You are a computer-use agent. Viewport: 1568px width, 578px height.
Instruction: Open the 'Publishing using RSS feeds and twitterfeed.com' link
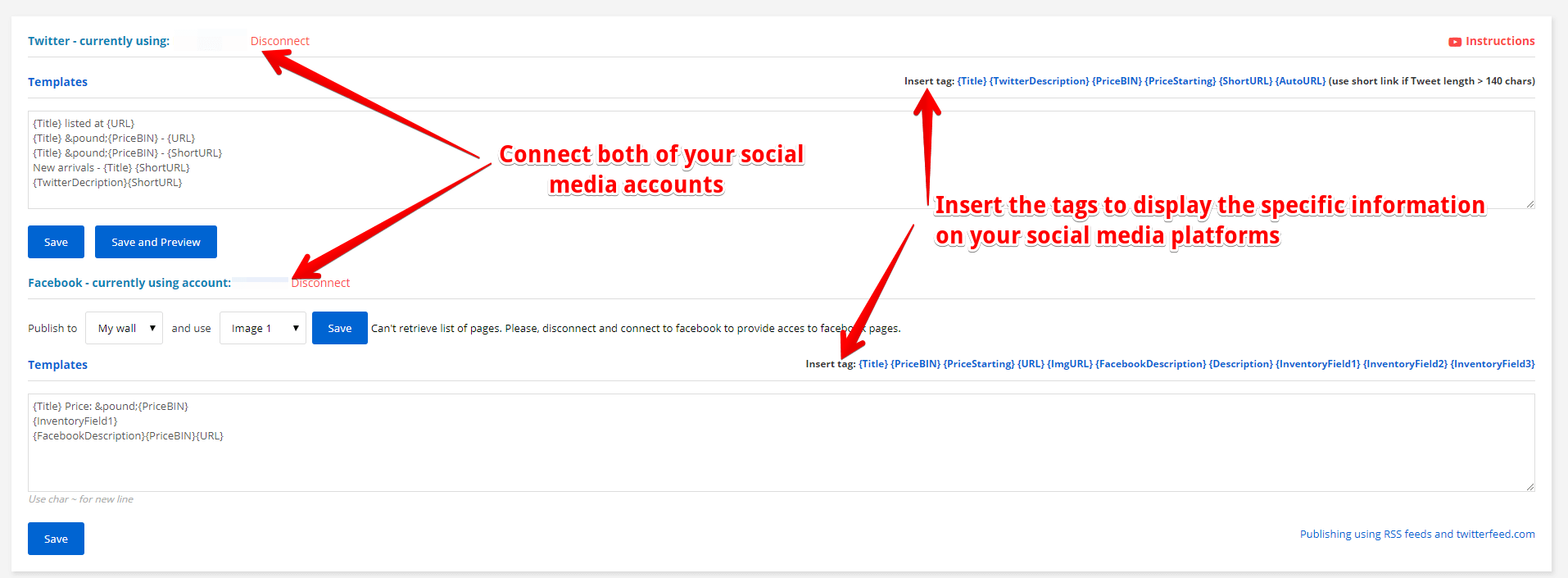1417,534
